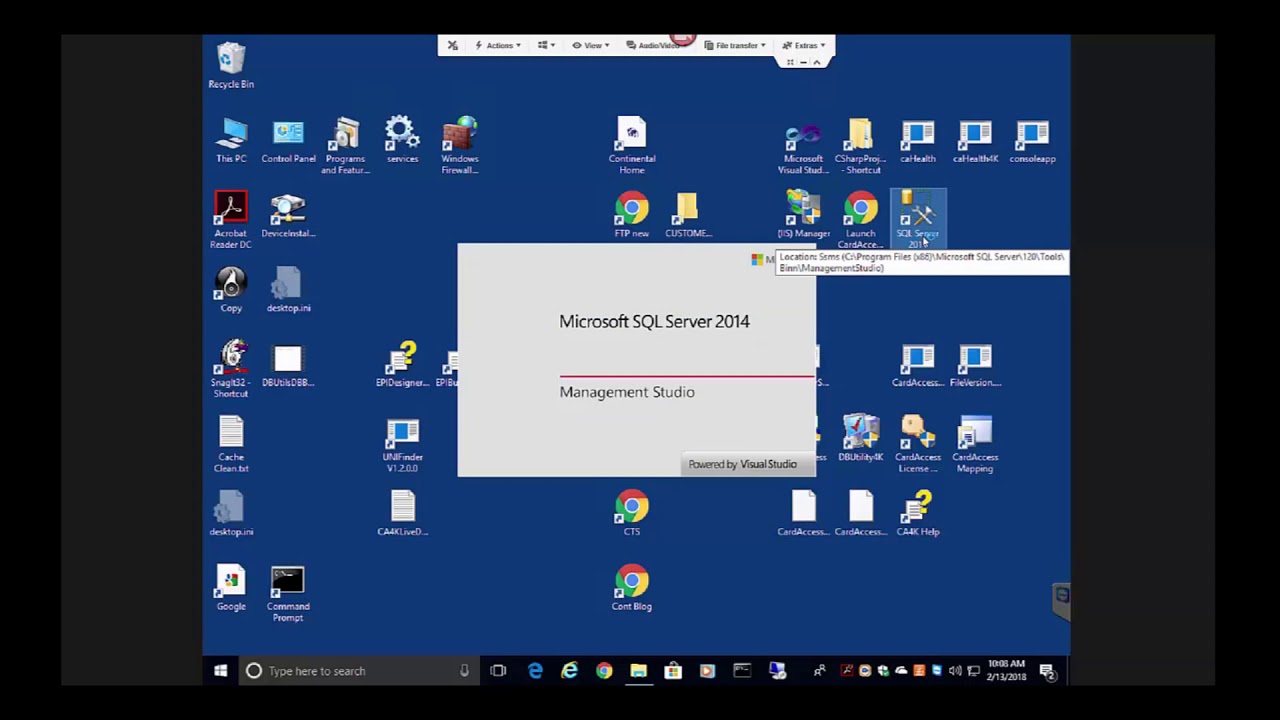Launch the Command Prompt desktop shortcut

pos(288,594)
